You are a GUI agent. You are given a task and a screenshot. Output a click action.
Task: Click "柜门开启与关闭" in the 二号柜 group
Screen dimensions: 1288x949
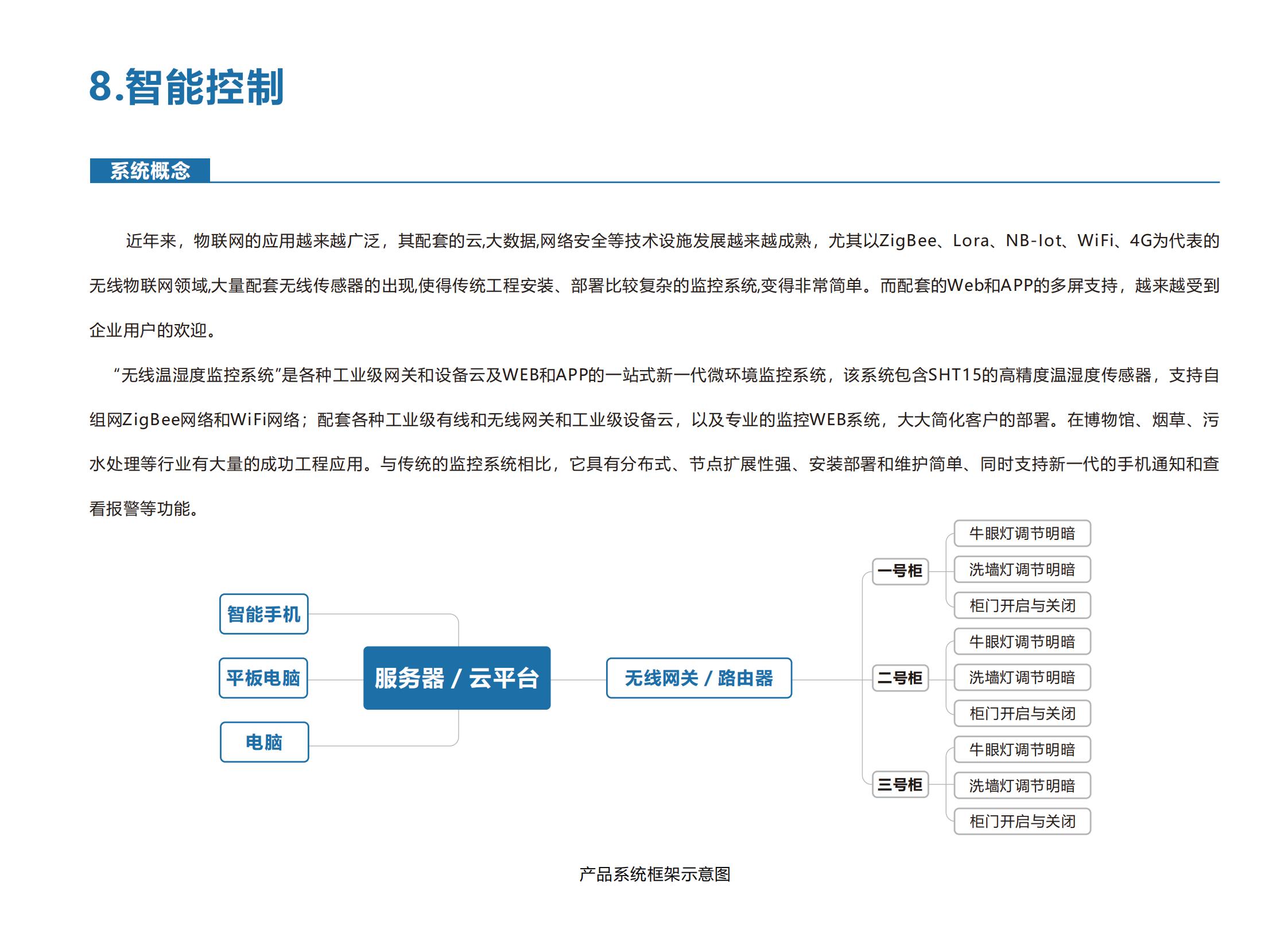[x=1022, y=714]
